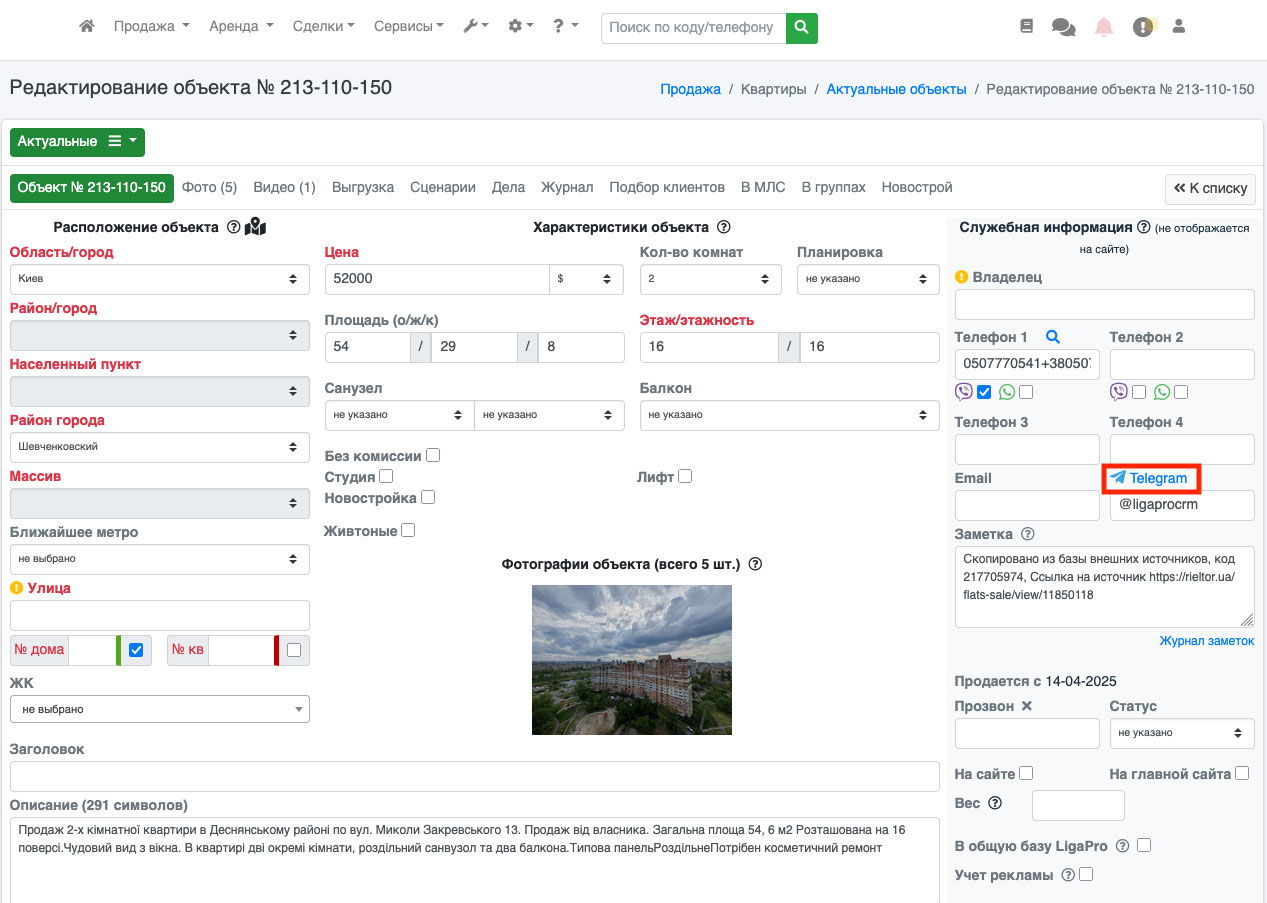Open the user profile icon
Viewport: 1267px width, 903px height.
[1179, 27]
